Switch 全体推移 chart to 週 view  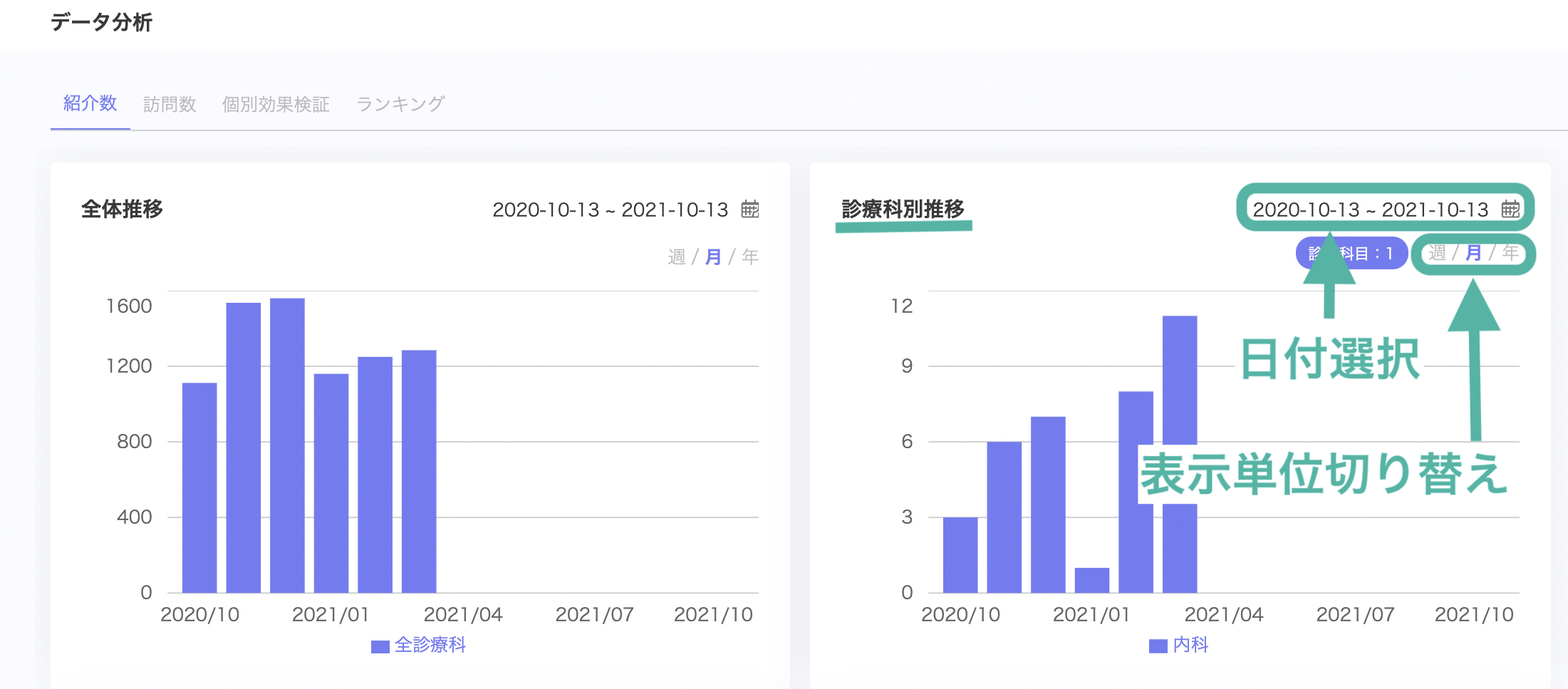[x=677, y=257]
